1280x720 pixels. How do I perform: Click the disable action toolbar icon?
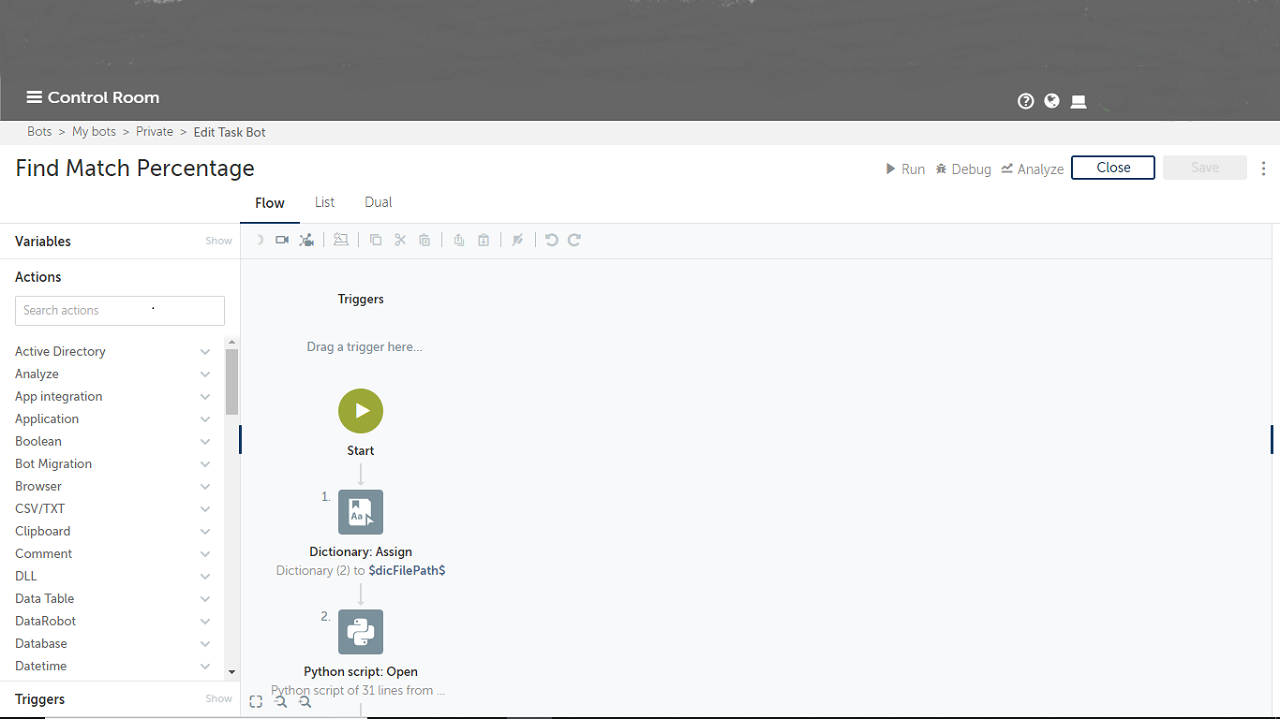tap(518, 240)
